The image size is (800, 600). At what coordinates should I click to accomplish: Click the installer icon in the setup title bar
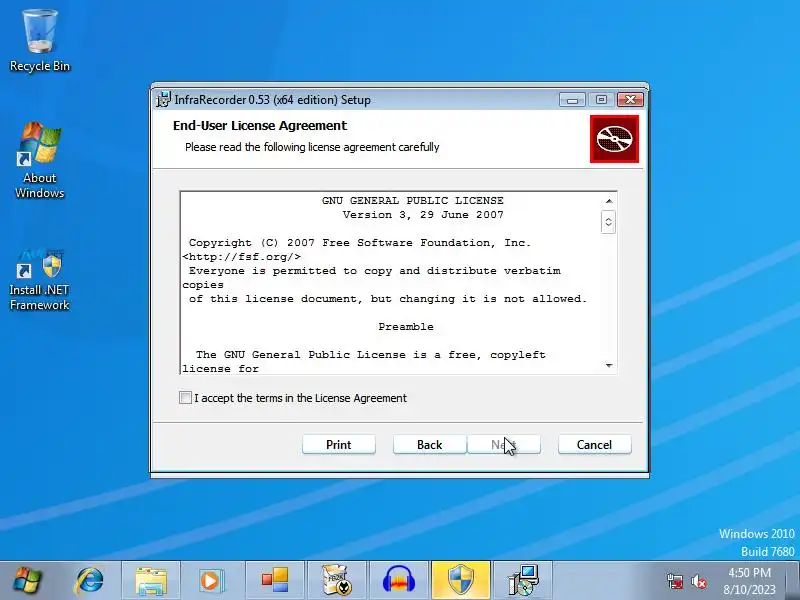(163, 99)
